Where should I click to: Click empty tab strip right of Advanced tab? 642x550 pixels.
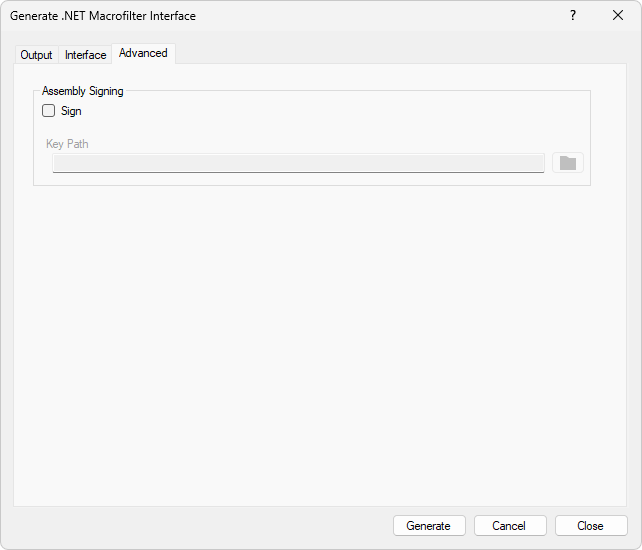(x=400, y=54)
